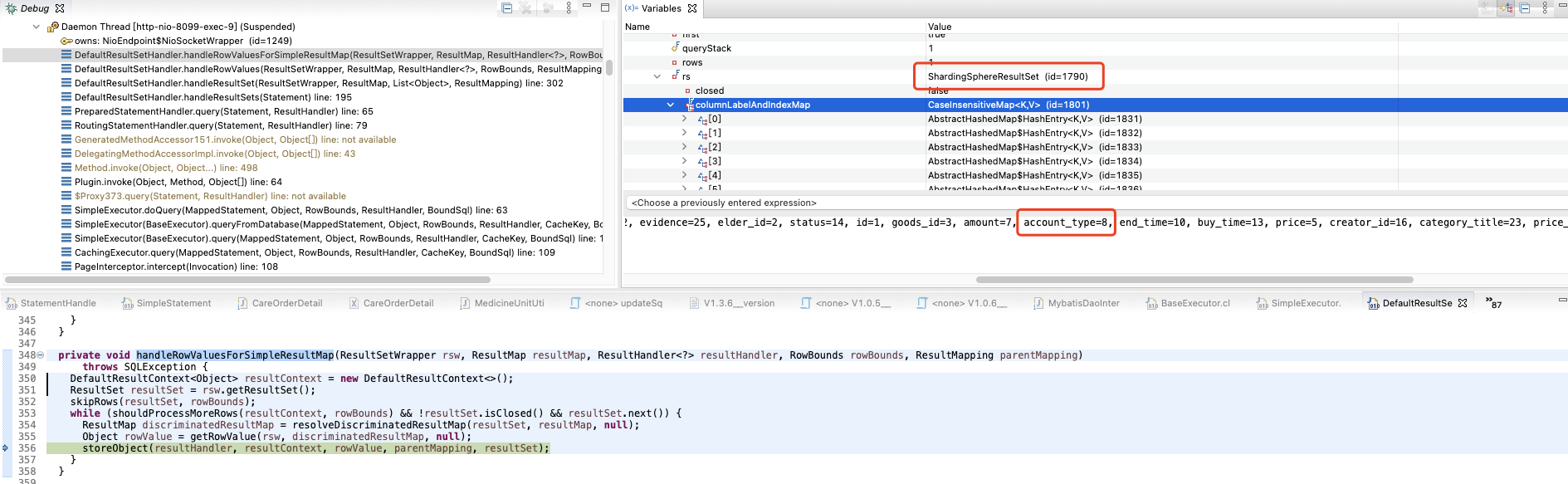Switch to the BaseExecutor.cl editor tab
Screen dimensions: 1568x484
(1189, 303)
